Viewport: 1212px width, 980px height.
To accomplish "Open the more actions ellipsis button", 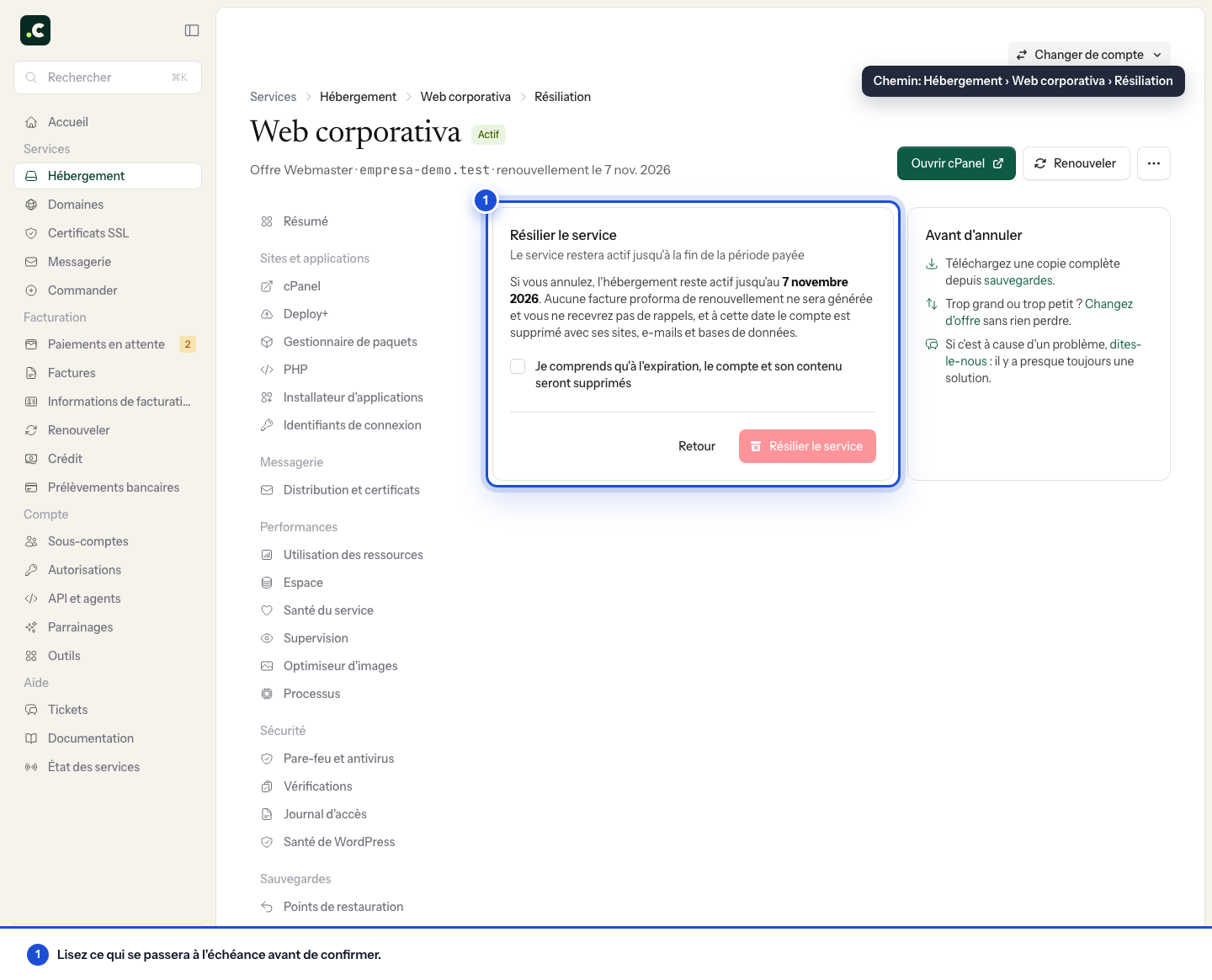I will [1154, 163].
